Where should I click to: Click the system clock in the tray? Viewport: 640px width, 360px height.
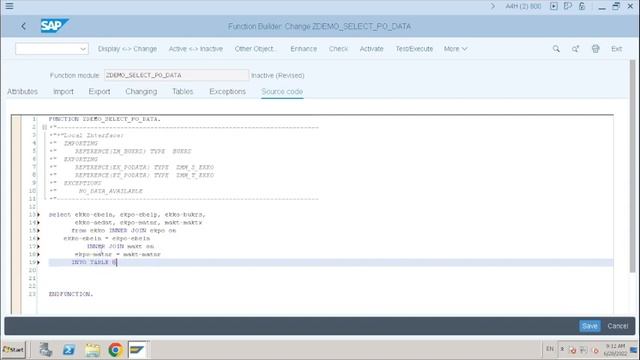pos(615,350)
